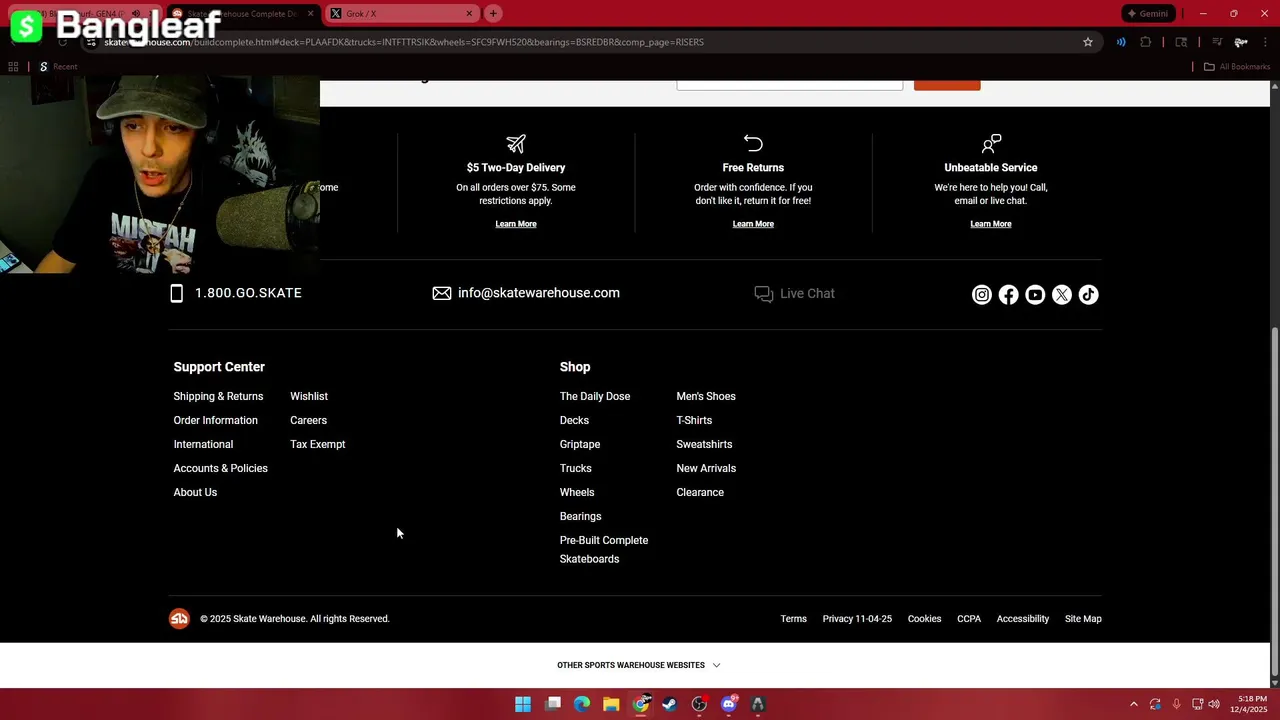
Task: Open the Windows Start menu
Action: [523, 704]
